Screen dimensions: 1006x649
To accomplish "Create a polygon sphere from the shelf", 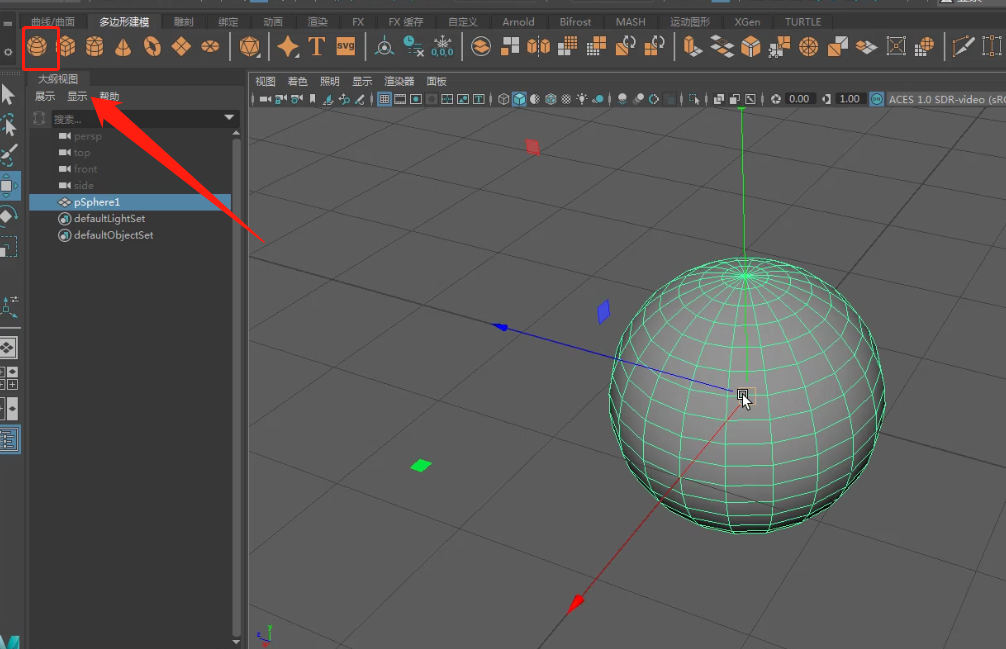I will [x=37, y=46].
